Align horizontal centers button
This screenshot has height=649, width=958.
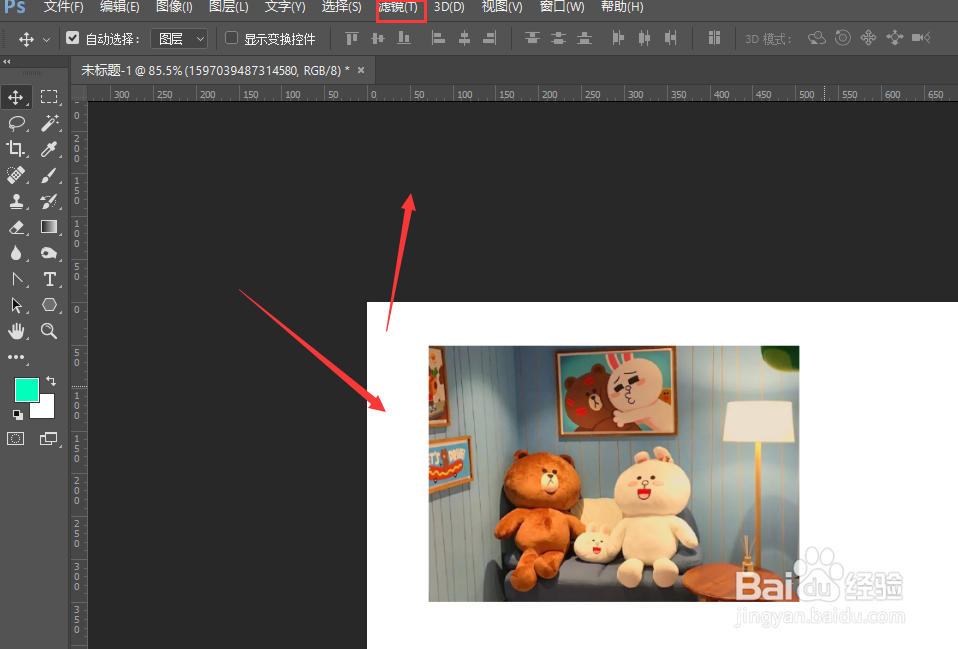(x=464, y=38)
